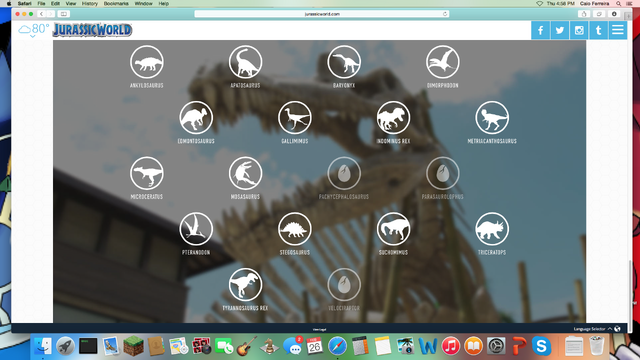Screen dimensions: 640x360
Task: Open Launchpad from the Dock
Action: [x=65, y=346]
